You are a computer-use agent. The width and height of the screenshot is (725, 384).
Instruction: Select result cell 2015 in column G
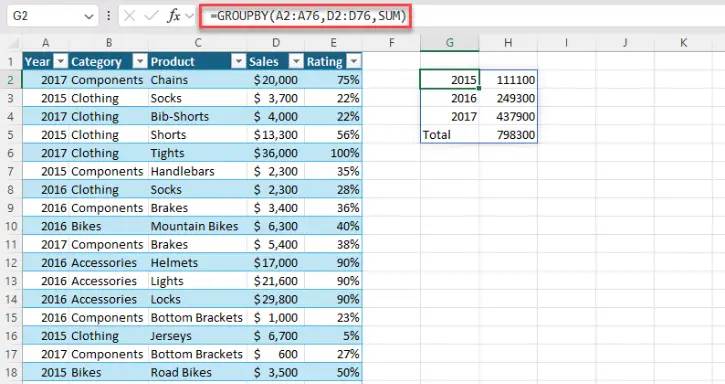point(449,80)
